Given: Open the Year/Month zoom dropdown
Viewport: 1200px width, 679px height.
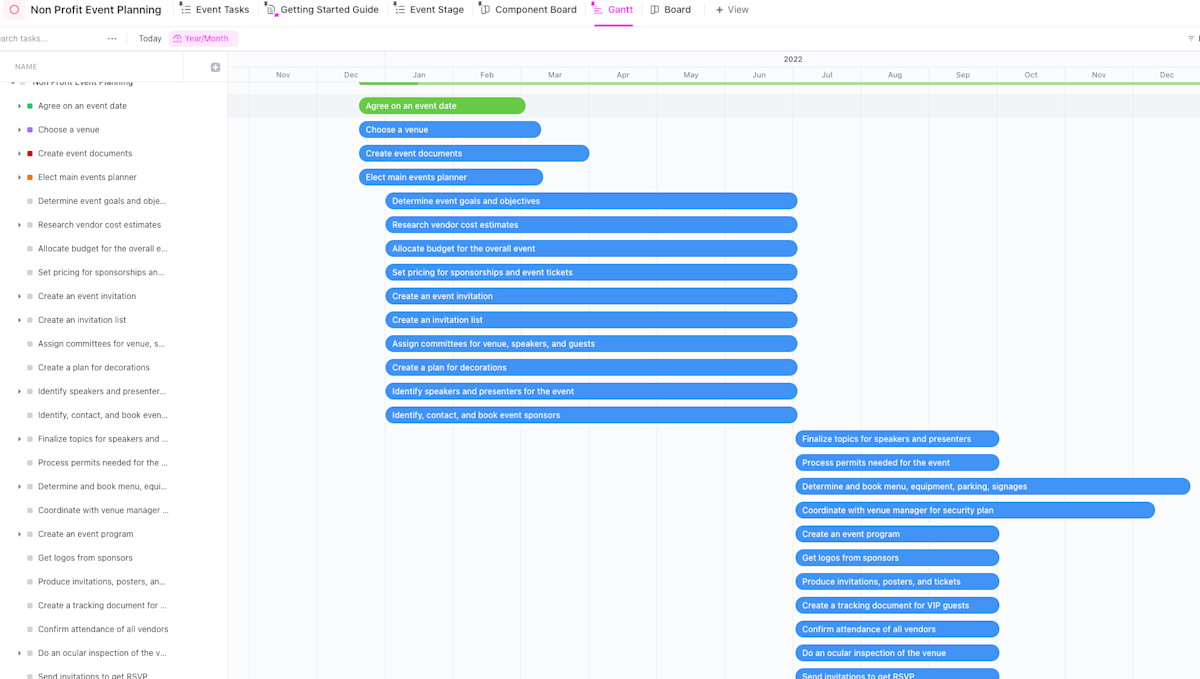Looking at the screenshot, I should [203, 38].
